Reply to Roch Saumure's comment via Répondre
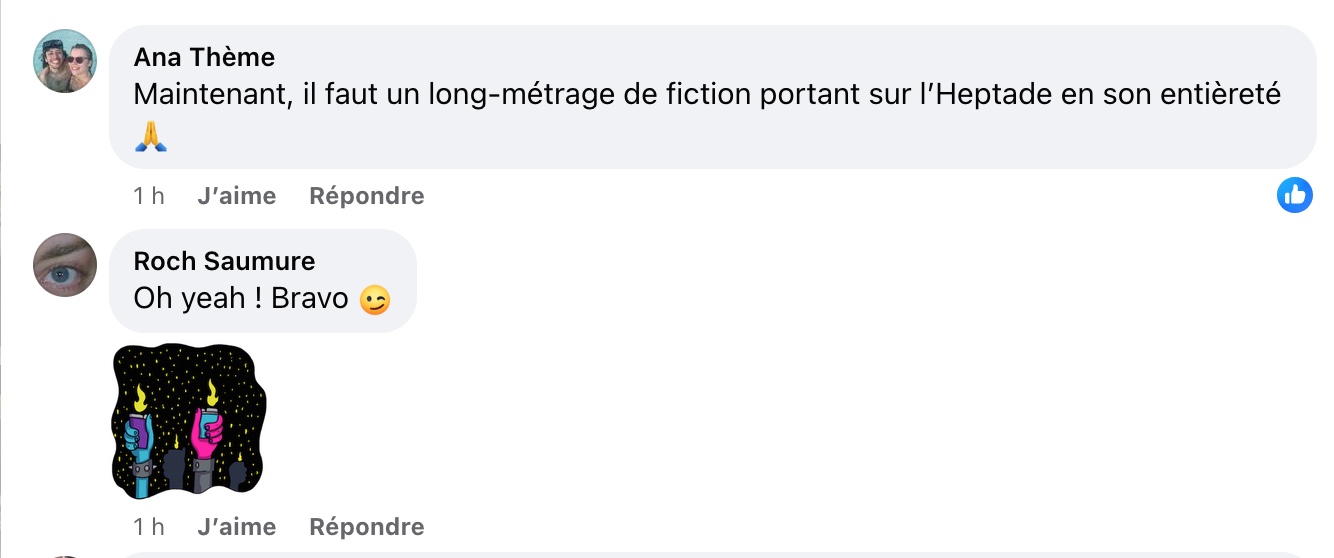This screenshot has height=558, width=1334. [x=367, y=527]
